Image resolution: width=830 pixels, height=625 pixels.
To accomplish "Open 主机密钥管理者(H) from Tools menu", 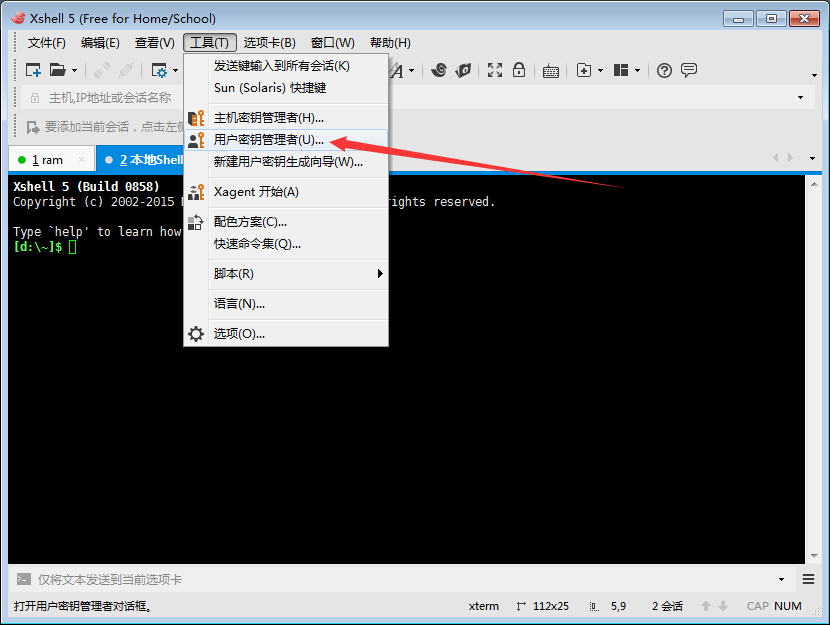I will [x=286, y=117].
